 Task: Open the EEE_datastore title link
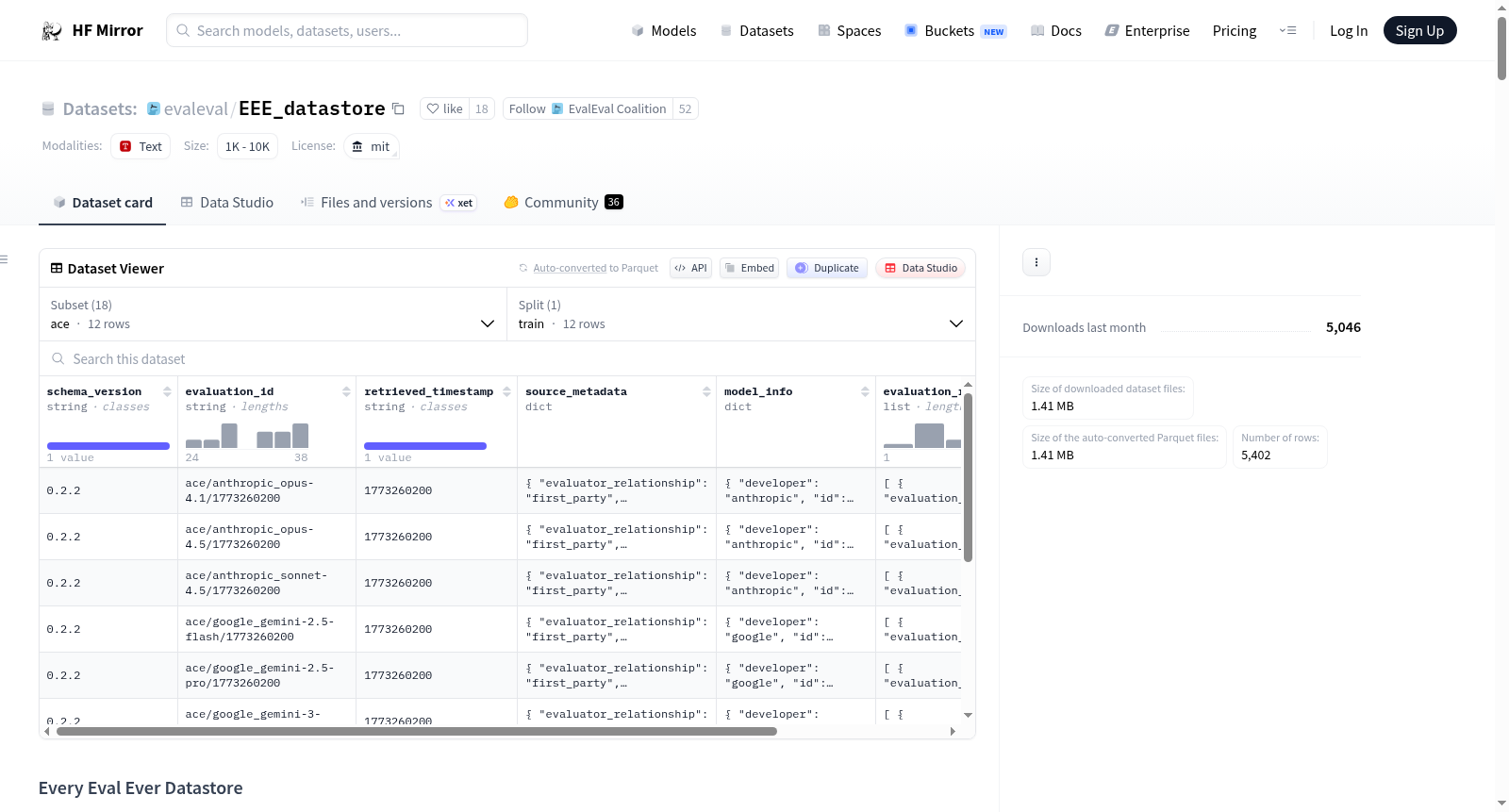click(312, 108)
